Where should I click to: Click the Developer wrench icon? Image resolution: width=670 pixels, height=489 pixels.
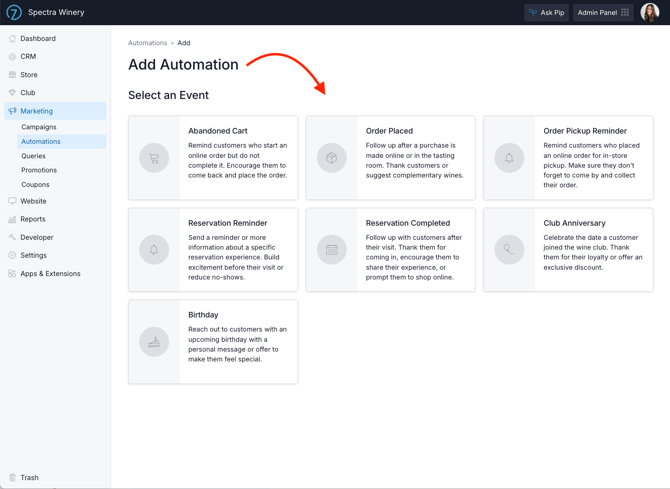12,237
